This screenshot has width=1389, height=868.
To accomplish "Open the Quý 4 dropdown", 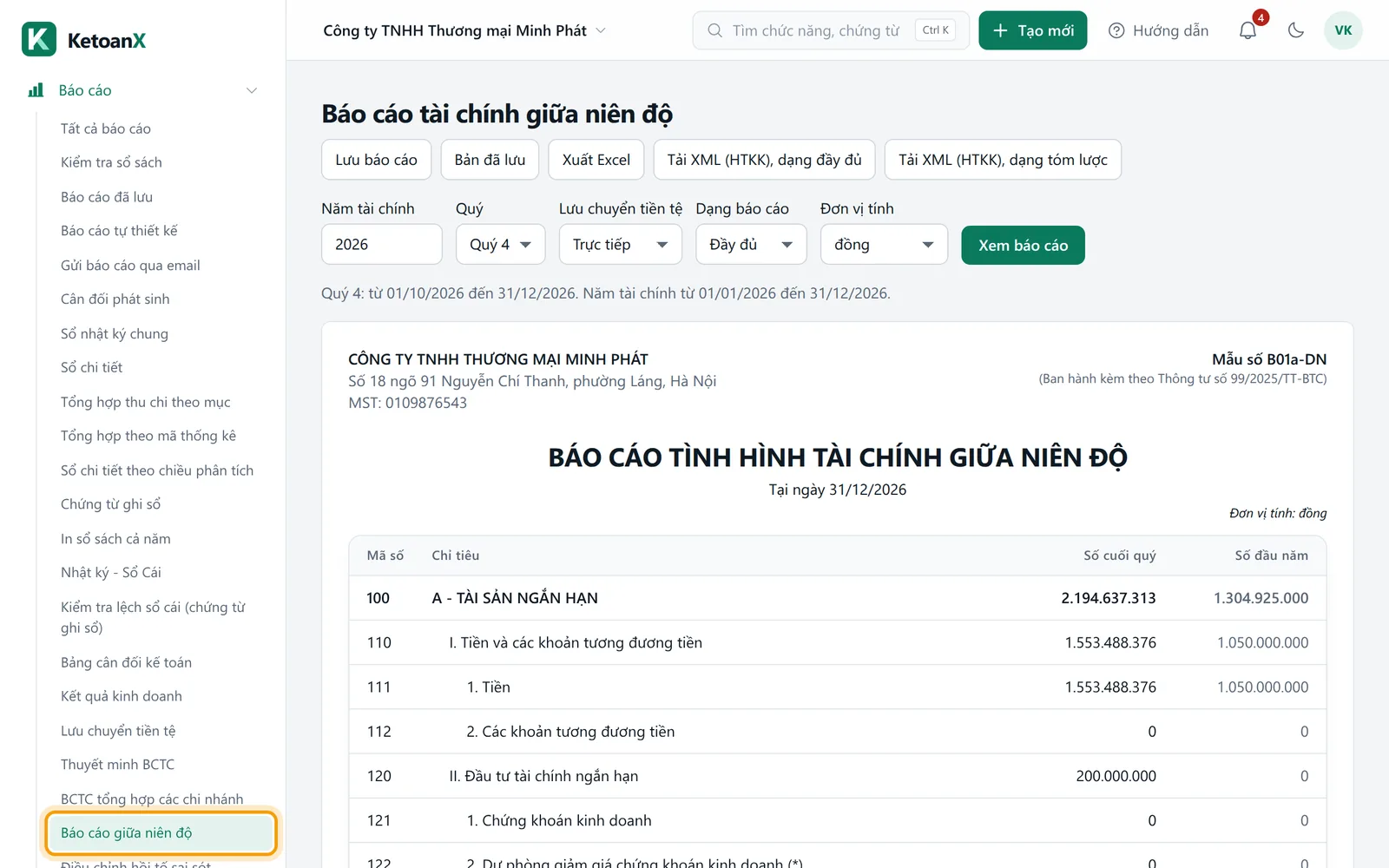I will point(500,245).
